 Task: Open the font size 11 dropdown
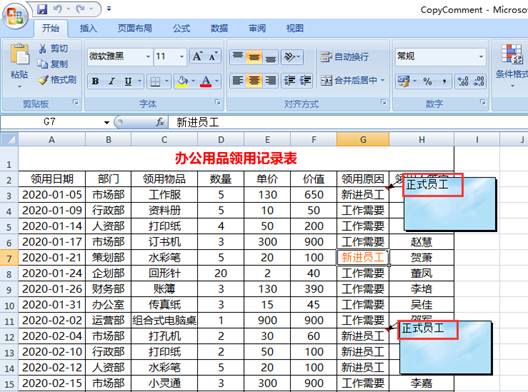[x=182, y=56]
